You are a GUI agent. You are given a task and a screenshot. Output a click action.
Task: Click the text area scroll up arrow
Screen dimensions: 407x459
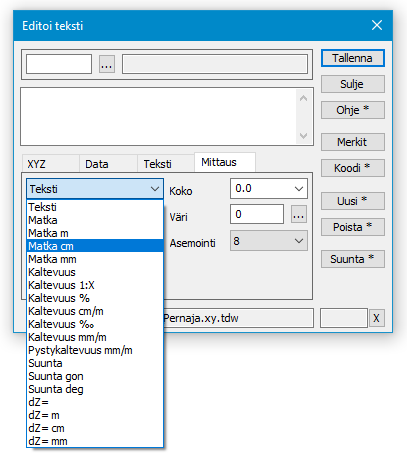point(303,98)
